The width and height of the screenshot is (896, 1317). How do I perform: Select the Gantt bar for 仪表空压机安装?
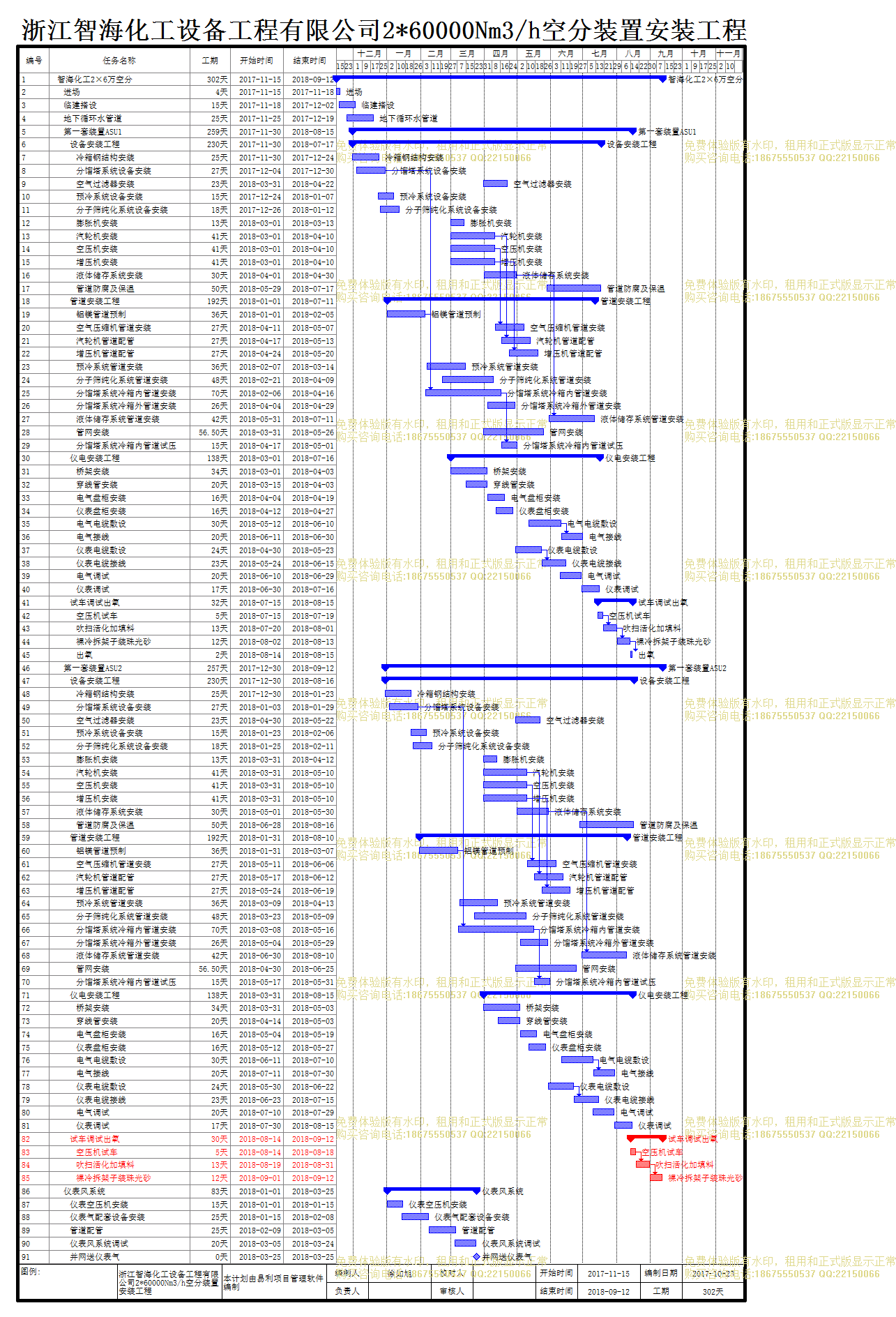click(395, 1204)
